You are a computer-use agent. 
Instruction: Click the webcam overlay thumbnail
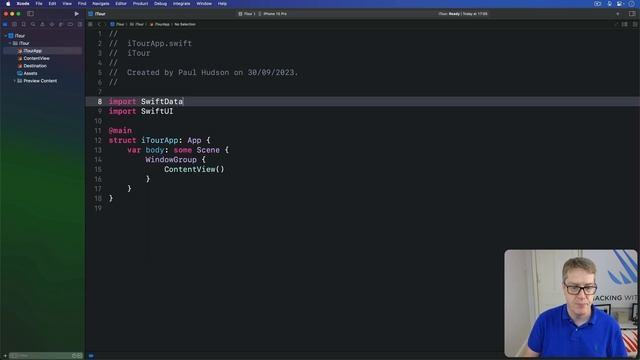coord(571,304)
